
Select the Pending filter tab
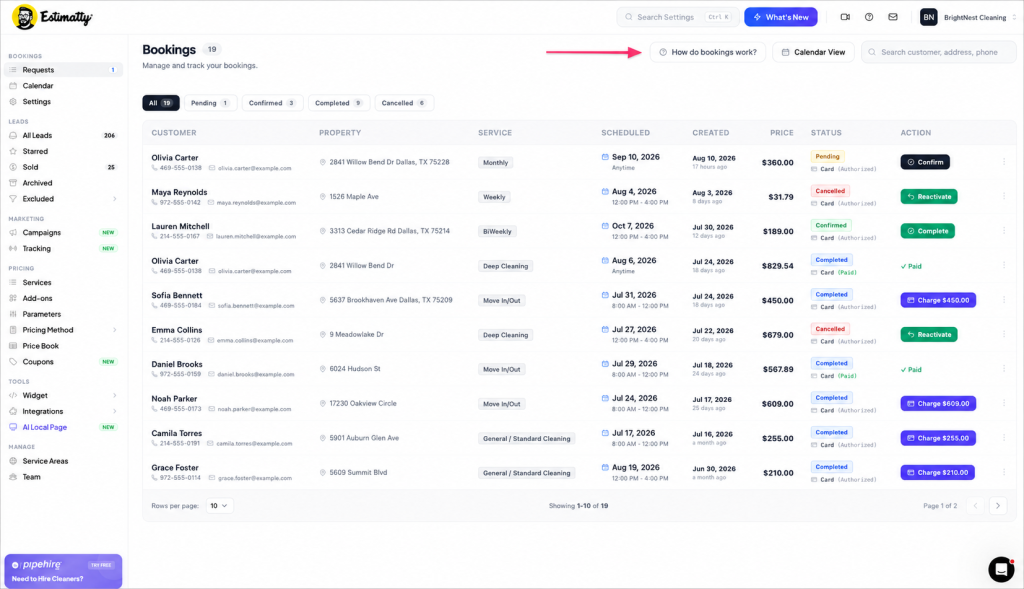coord(210,103)
